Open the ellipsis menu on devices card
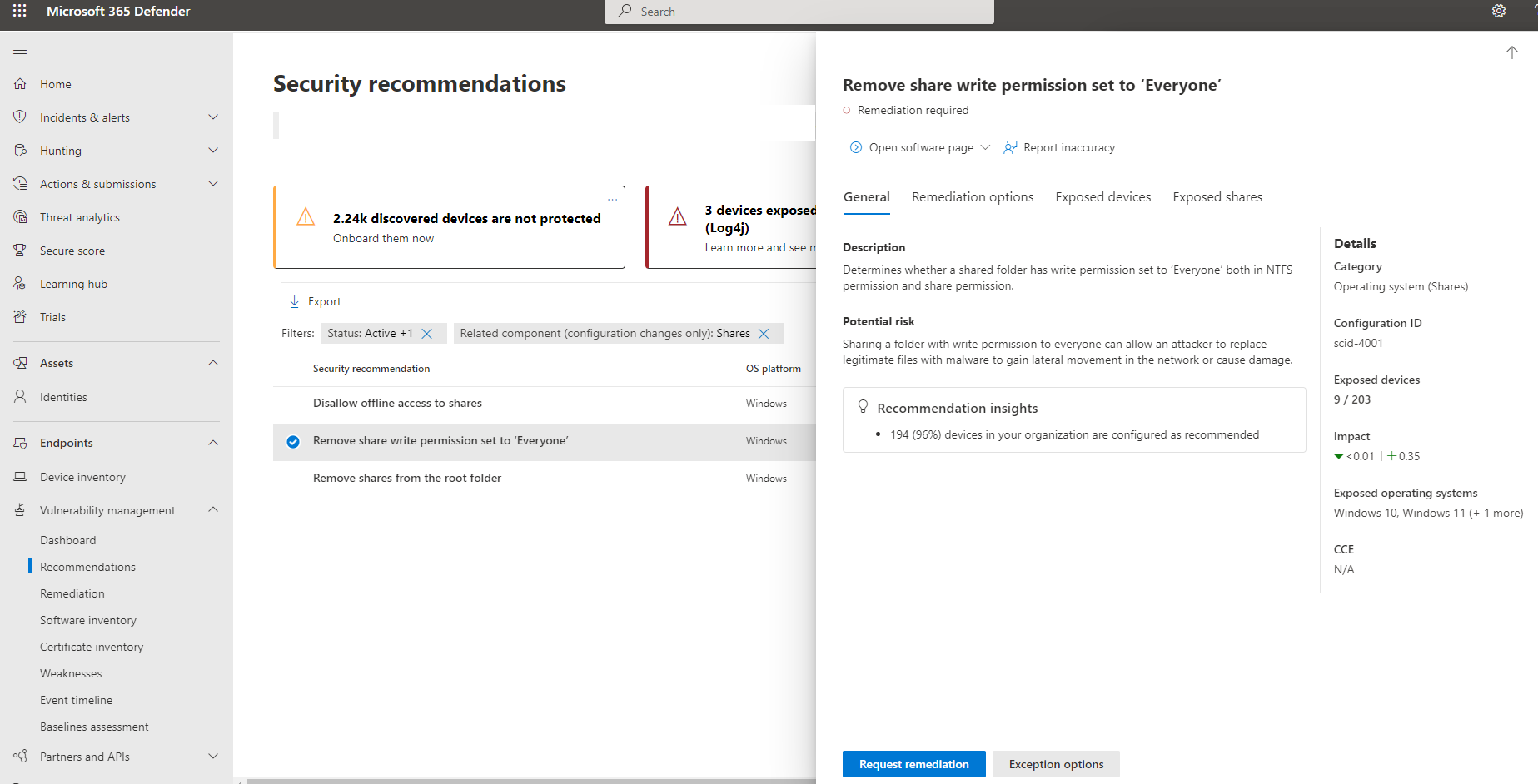The width and height of the screenshot is (1538, 784). point(612,200)
